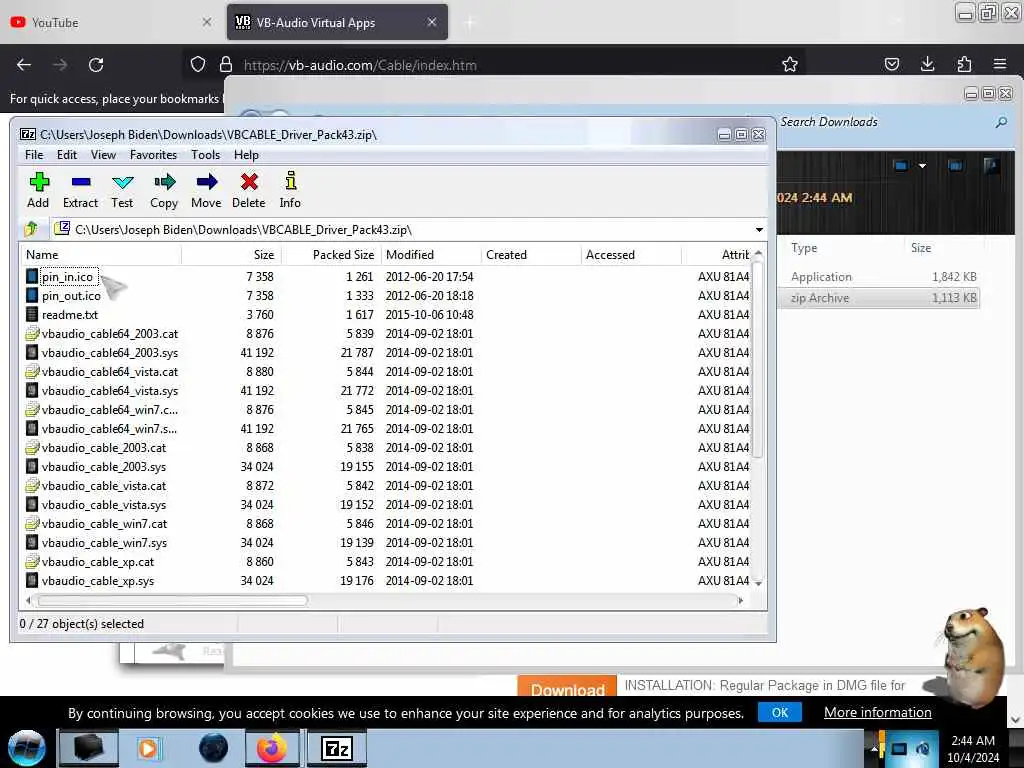This screenshot has height=768, width=1024.
Task: Sort the archive list by Name column
Action: point(101,255)
